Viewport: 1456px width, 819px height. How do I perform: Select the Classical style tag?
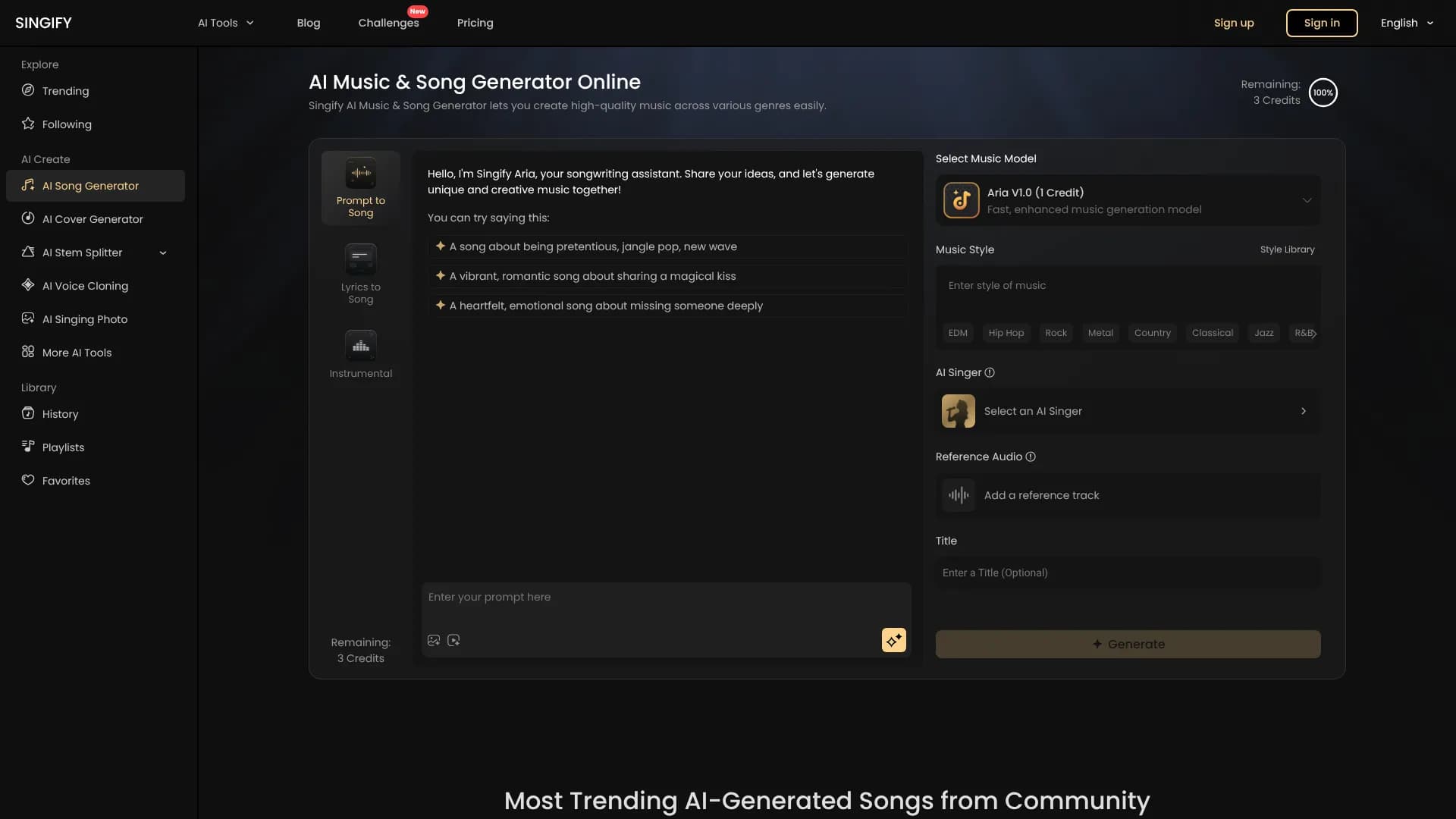(1212, 333)
